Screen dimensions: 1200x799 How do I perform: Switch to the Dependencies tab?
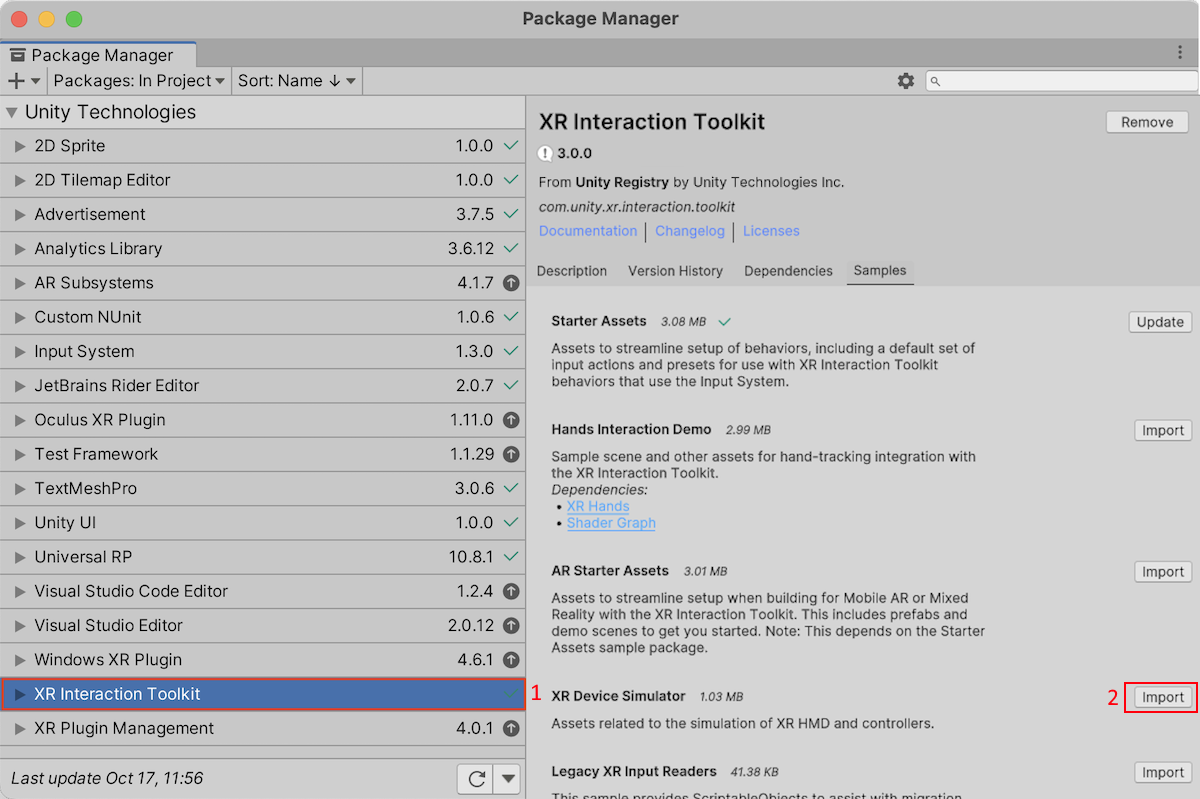click(x=788, y=271)
